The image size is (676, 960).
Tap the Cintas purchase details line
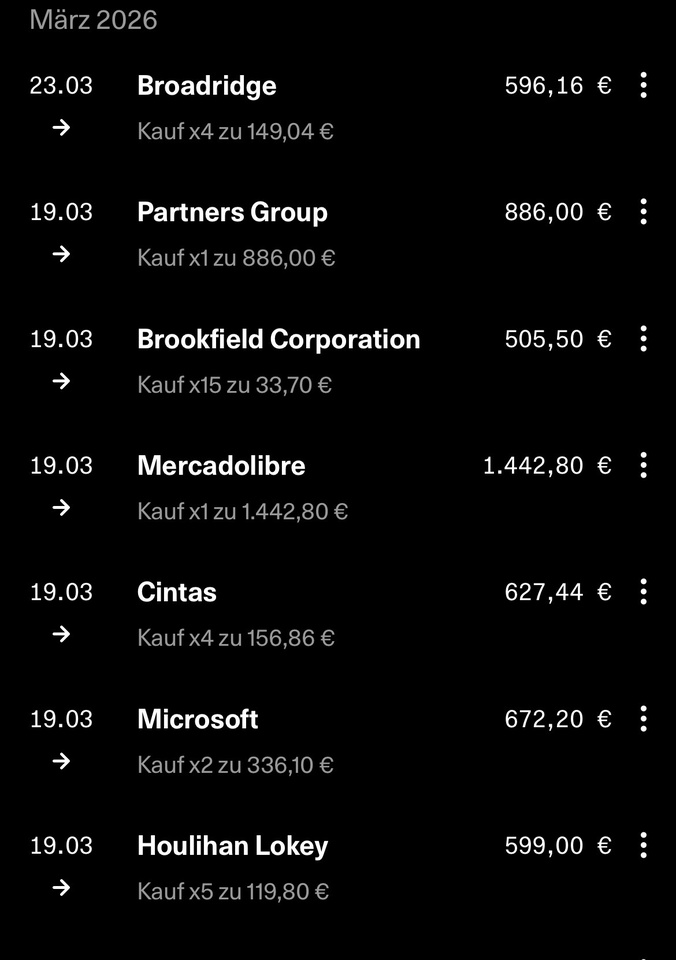236,638
